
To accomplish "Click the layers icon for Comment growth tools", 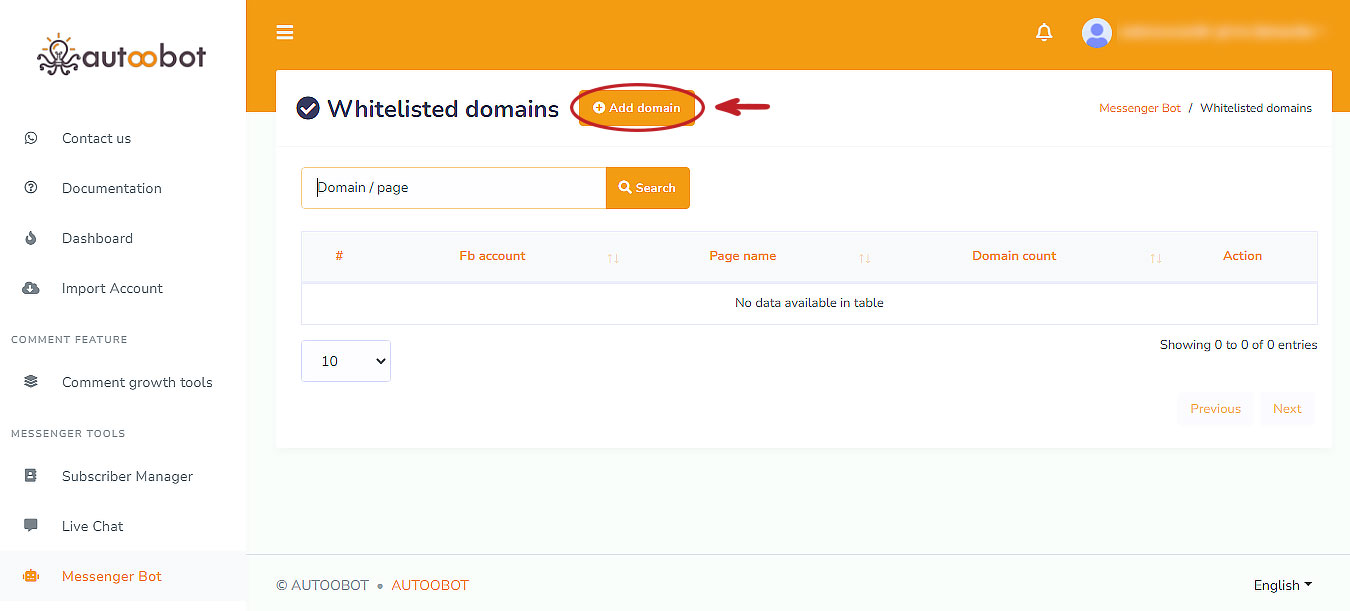I will click(x=31, y=382).
